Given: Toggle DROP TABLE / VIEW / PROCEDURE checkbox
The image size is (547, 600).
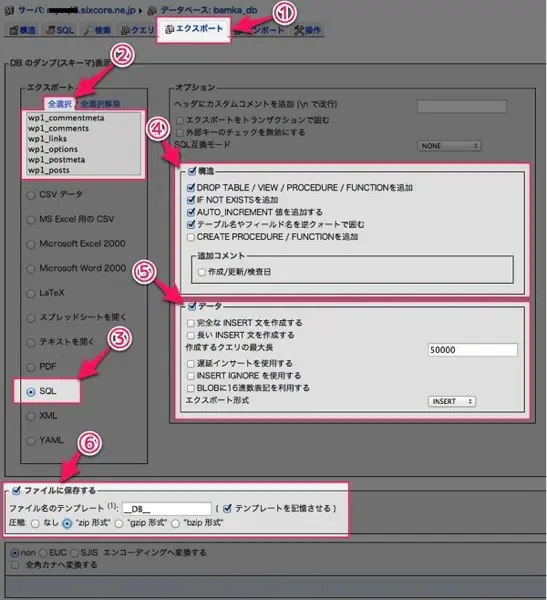Looking at the screenshot, I should click(191, 188).
